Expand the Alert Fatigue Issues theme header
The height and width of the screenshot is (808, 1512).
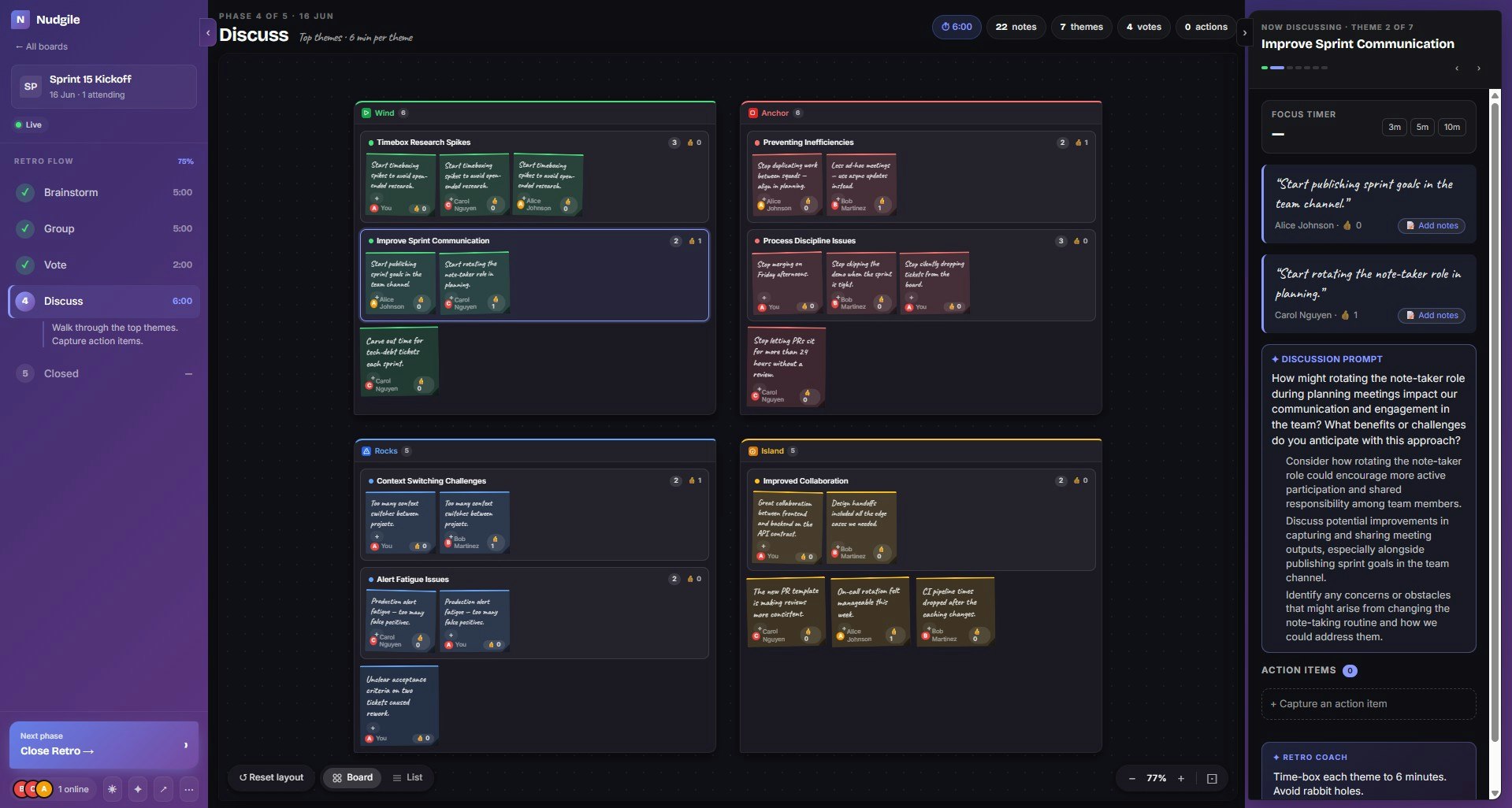pos(534,579)
